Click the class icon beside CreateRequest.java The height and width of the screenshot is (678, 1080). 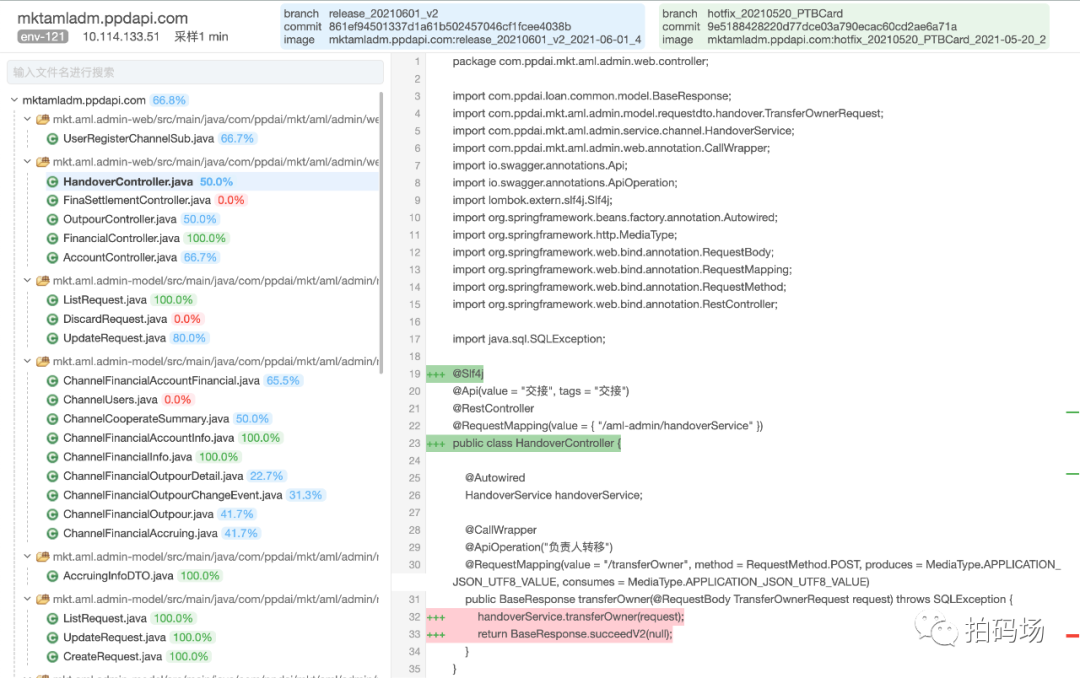(52, 657)
